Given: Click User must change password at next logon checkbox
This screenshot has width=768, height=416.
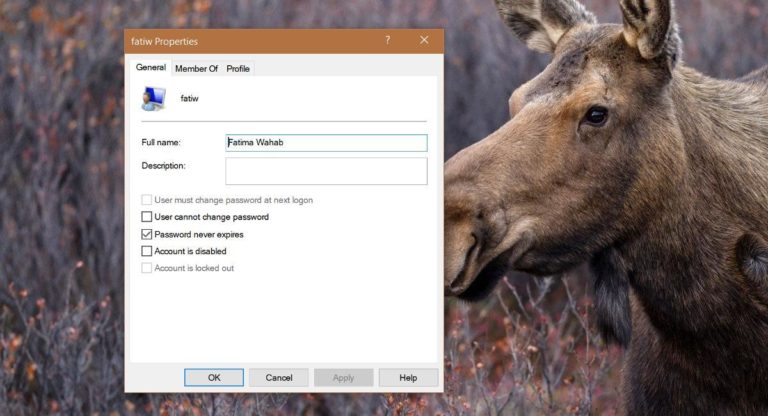Looking at the screenshot, I should [x=146, y=200].
